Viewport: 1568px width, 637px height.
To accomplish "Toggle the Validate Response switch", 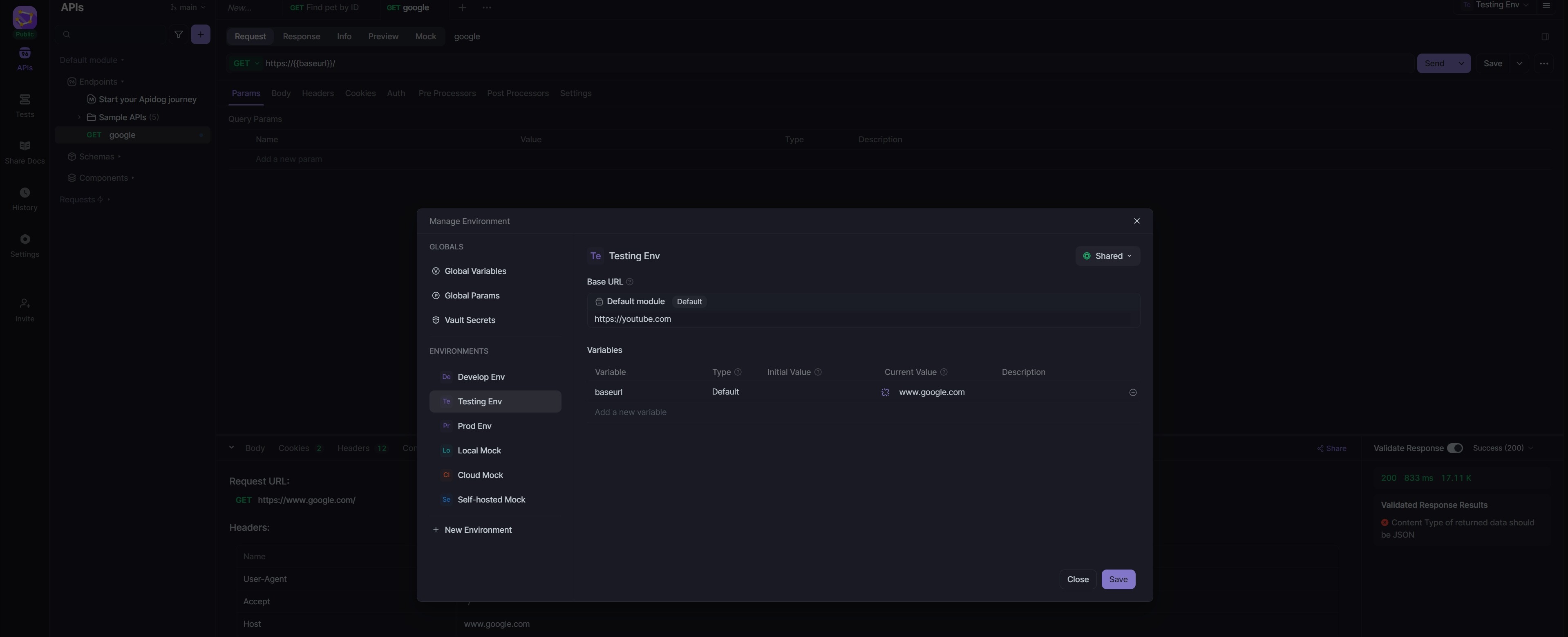I will pos(1454,448).
